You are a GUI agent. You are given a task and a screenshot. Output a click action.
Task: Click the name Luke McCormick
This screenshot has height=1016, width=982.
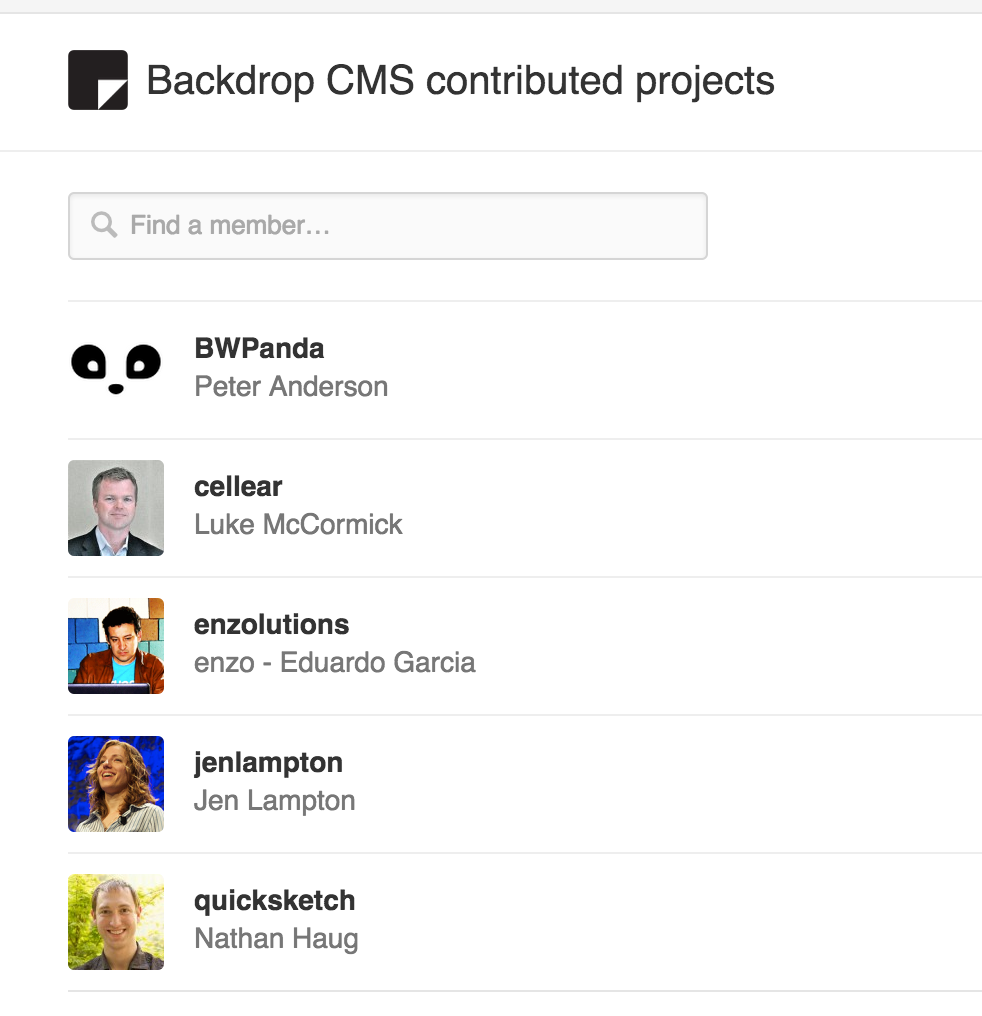(x=298, y=525)
